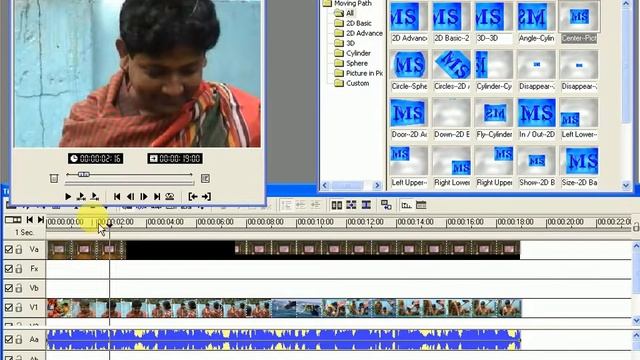The height and width of the screenshot is (360, 640).
Task: Open the Custom folder
Action: 352,83
